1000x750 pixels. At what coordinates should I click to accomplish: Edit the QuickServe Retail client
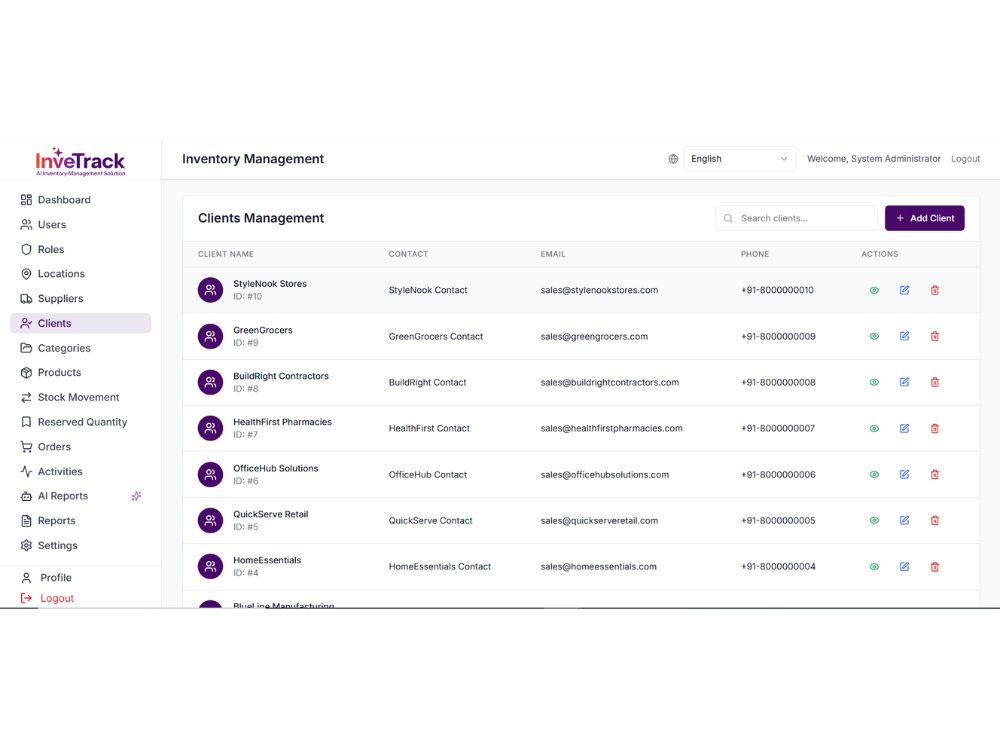(x=904, y=520)
